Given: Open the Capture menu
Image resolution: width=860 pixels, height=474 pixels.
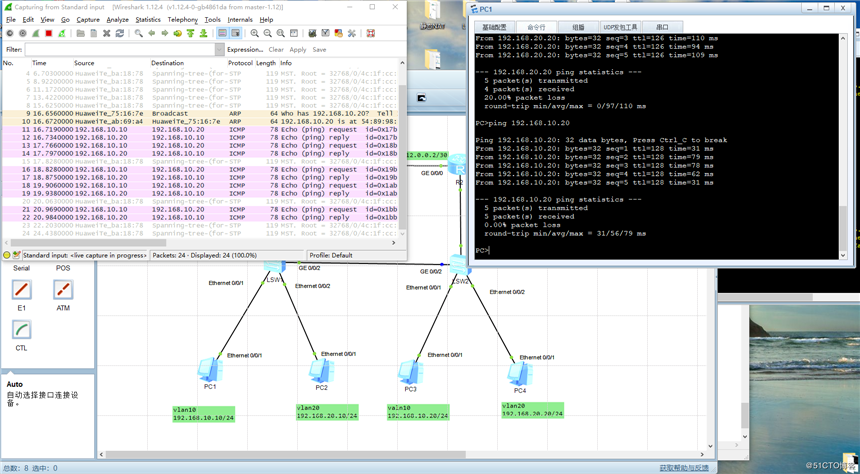Looking at the screenshot, I should tap(88, 20).
